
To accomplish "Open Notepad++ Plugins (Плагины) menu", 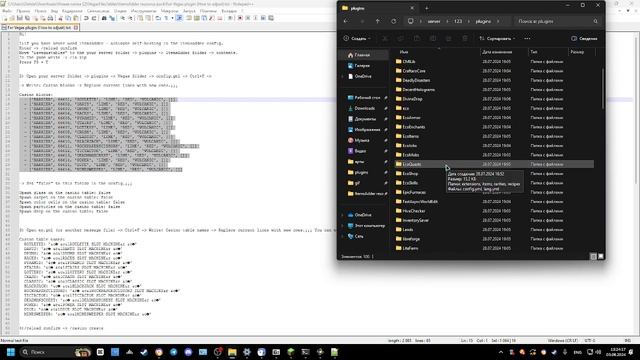I will (x=209, y=11).
